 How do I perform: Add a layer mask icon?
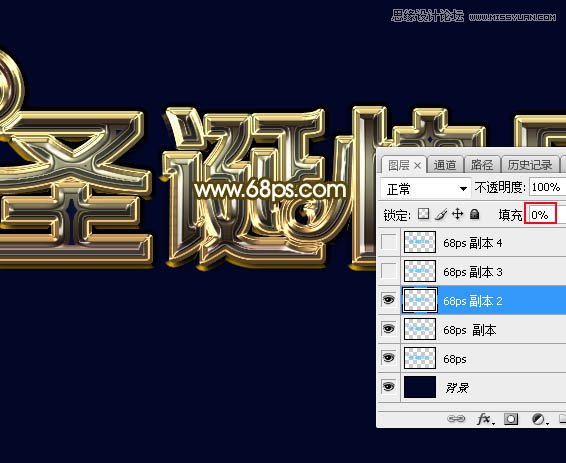pos(511,419)
